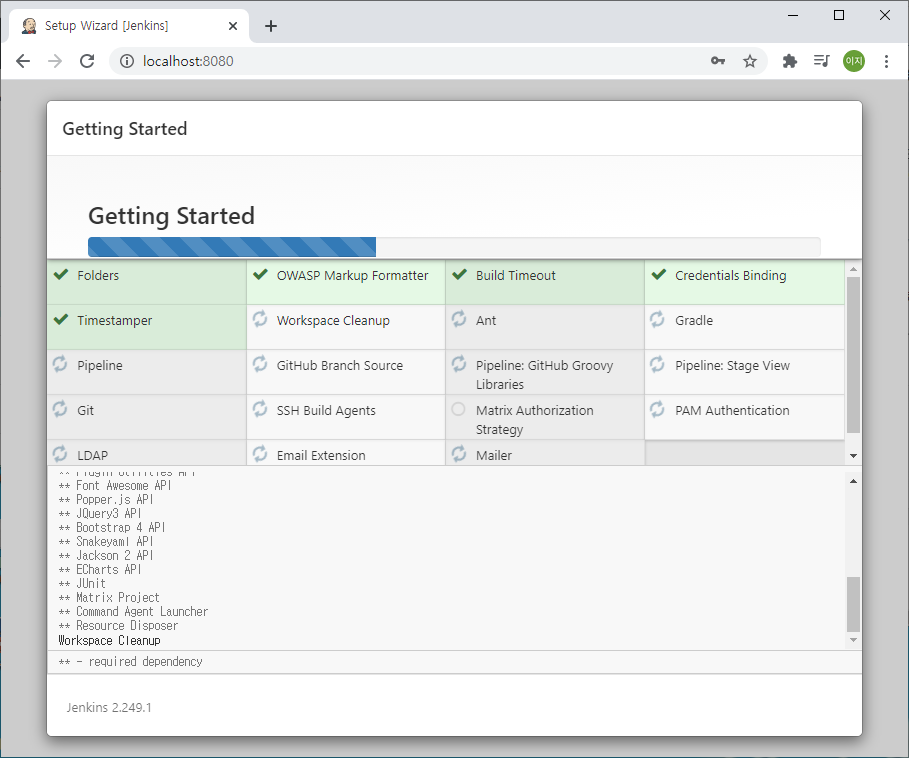This screenshot has height=758, width=909.
Task: Click the Mailer spinner icon
Action: [x=459, y=454]
